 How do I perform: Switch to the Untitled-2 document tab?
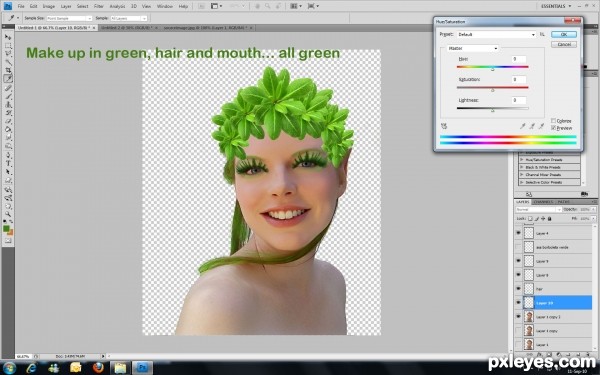128,28
